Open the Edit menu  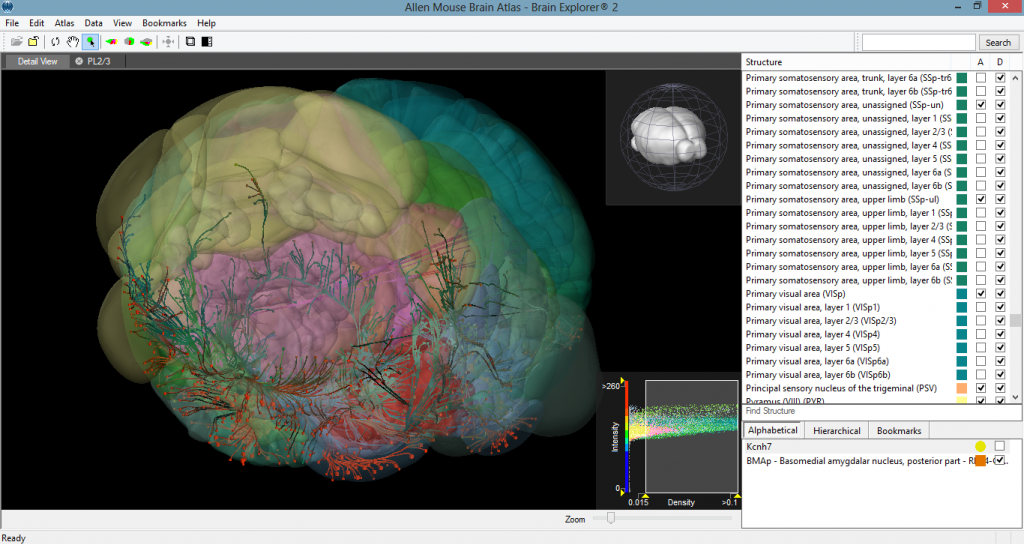(37, 23)
